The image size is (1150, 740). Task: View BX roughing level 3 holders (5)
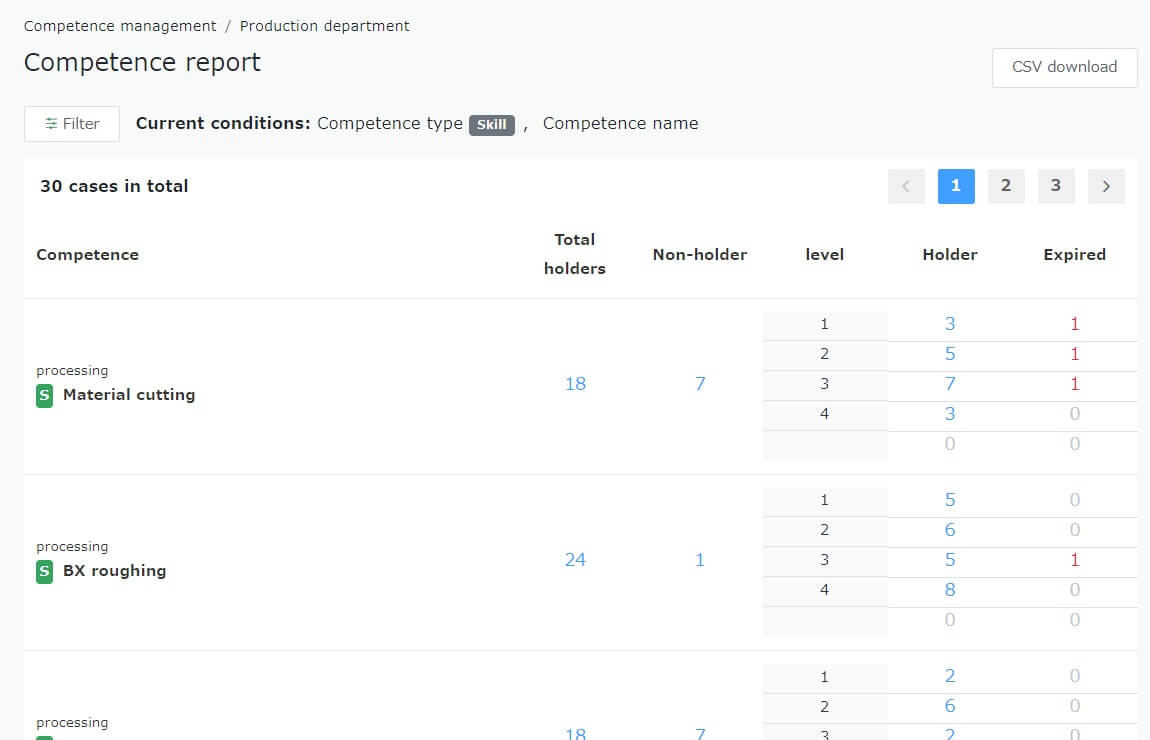(950, 560)
